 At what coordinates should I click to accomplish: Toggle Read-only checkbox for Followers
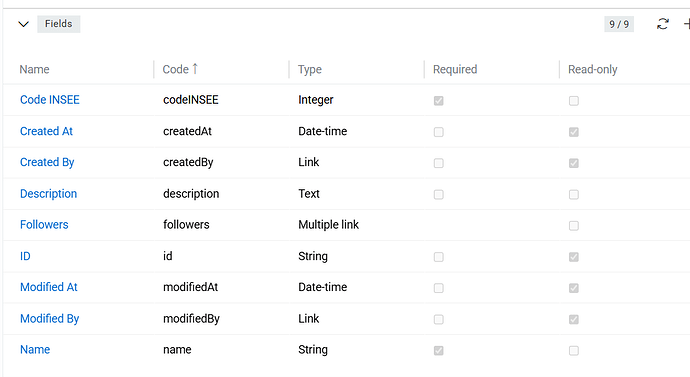(x=573, y=226)
